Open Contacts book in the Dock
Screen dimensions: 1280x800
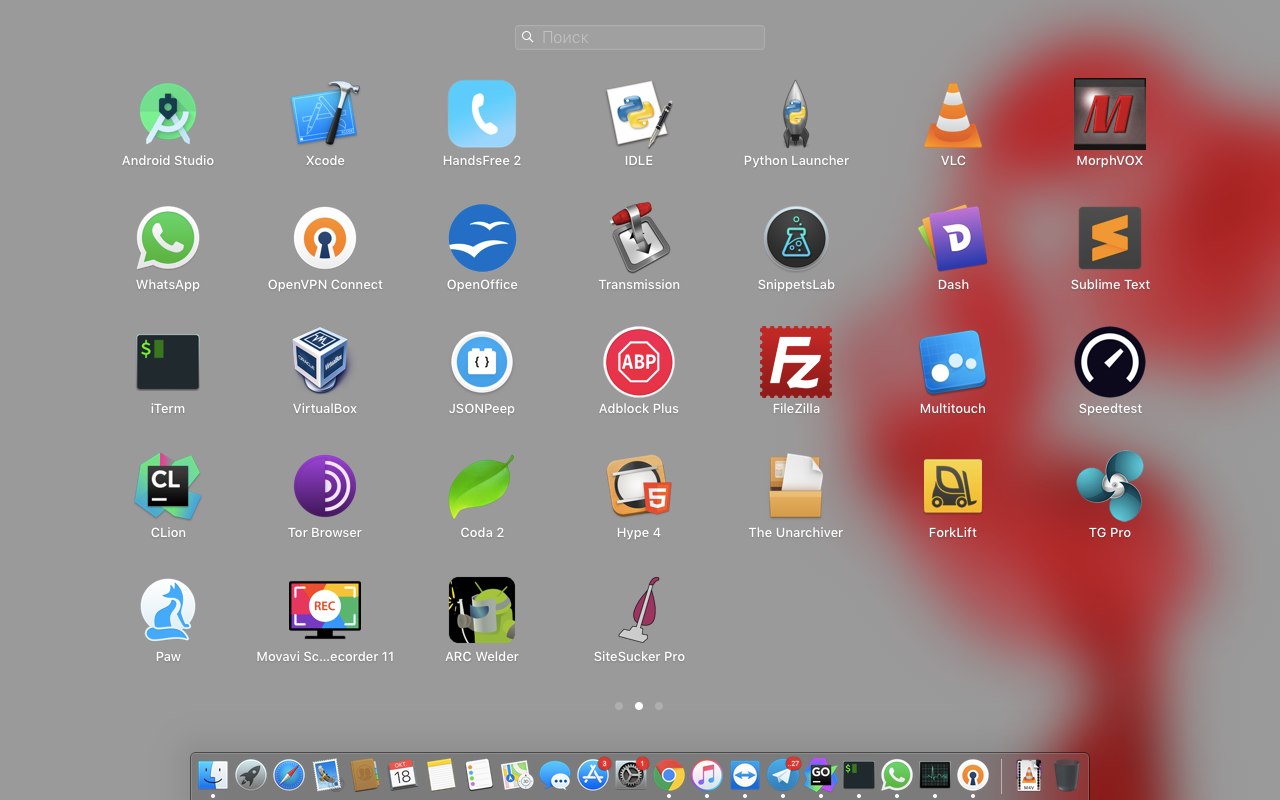[x=365, y=775]
